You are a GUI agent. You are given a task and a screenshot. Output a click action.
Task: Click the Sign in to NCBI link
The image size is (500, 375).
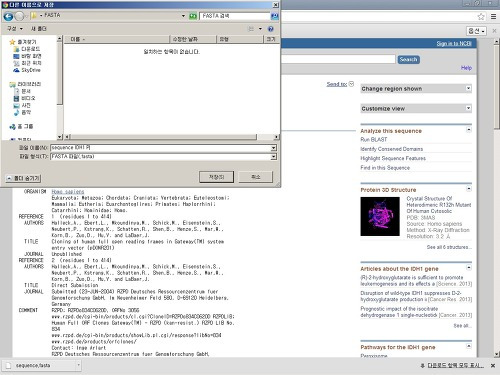click(454, 44)
